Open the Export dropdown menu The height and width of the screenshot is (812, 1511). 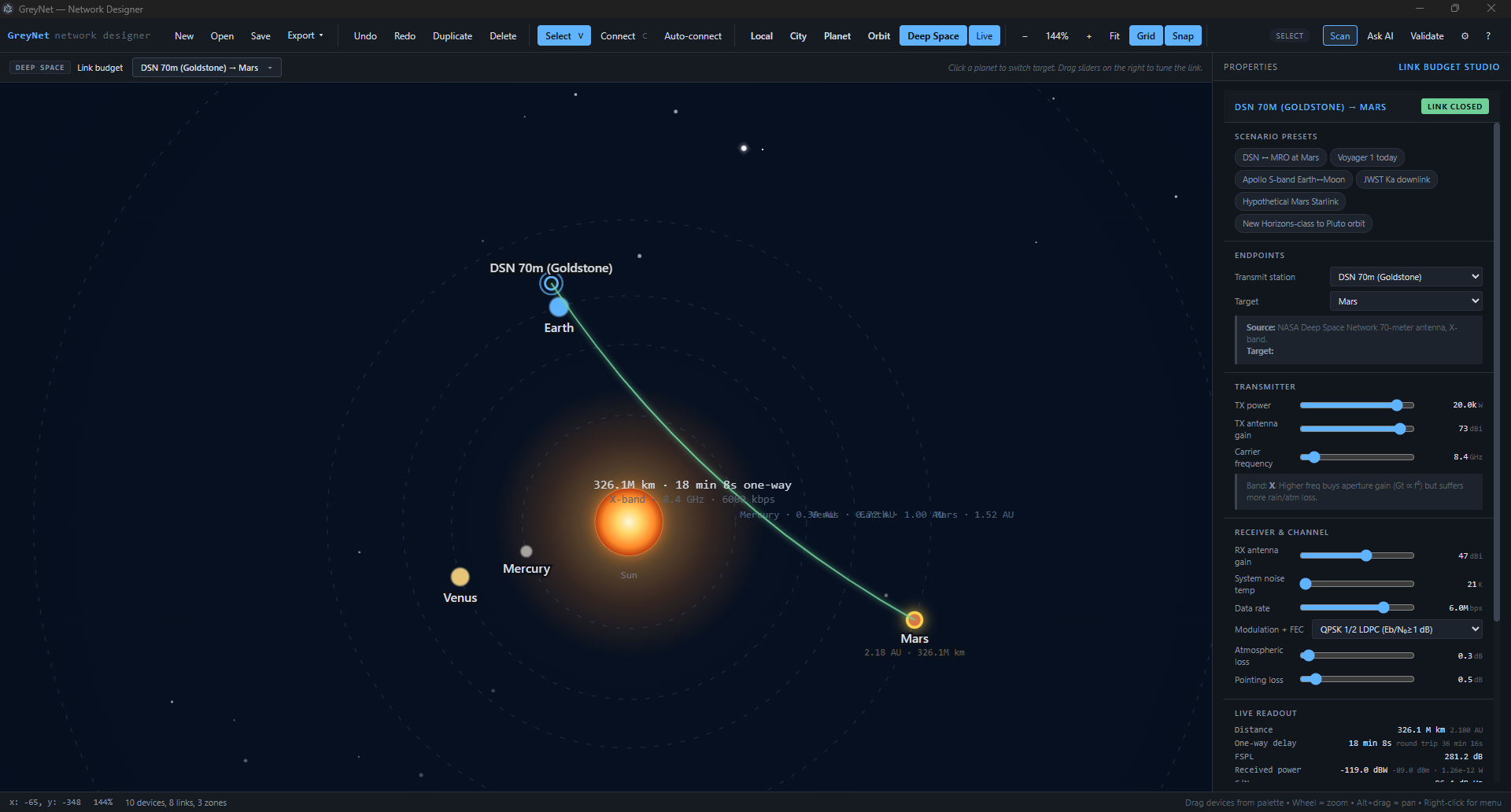pyautogui.click(x=305, y=36)
